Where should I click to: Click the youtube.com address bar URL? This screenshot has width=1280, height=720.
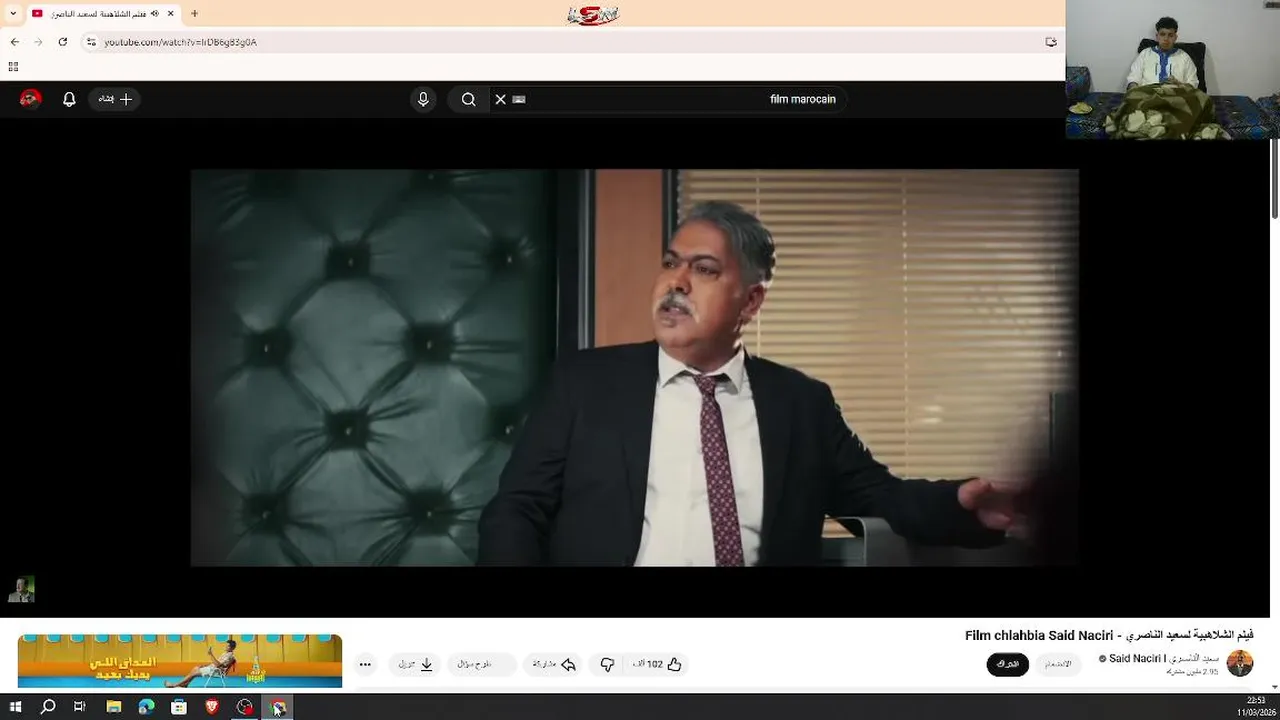(180, 42)
